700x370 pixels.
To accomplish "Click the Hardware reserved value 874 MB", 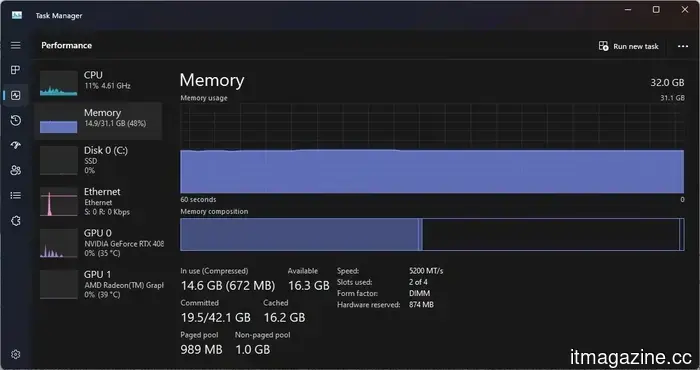I will click(x=421, y=305).
